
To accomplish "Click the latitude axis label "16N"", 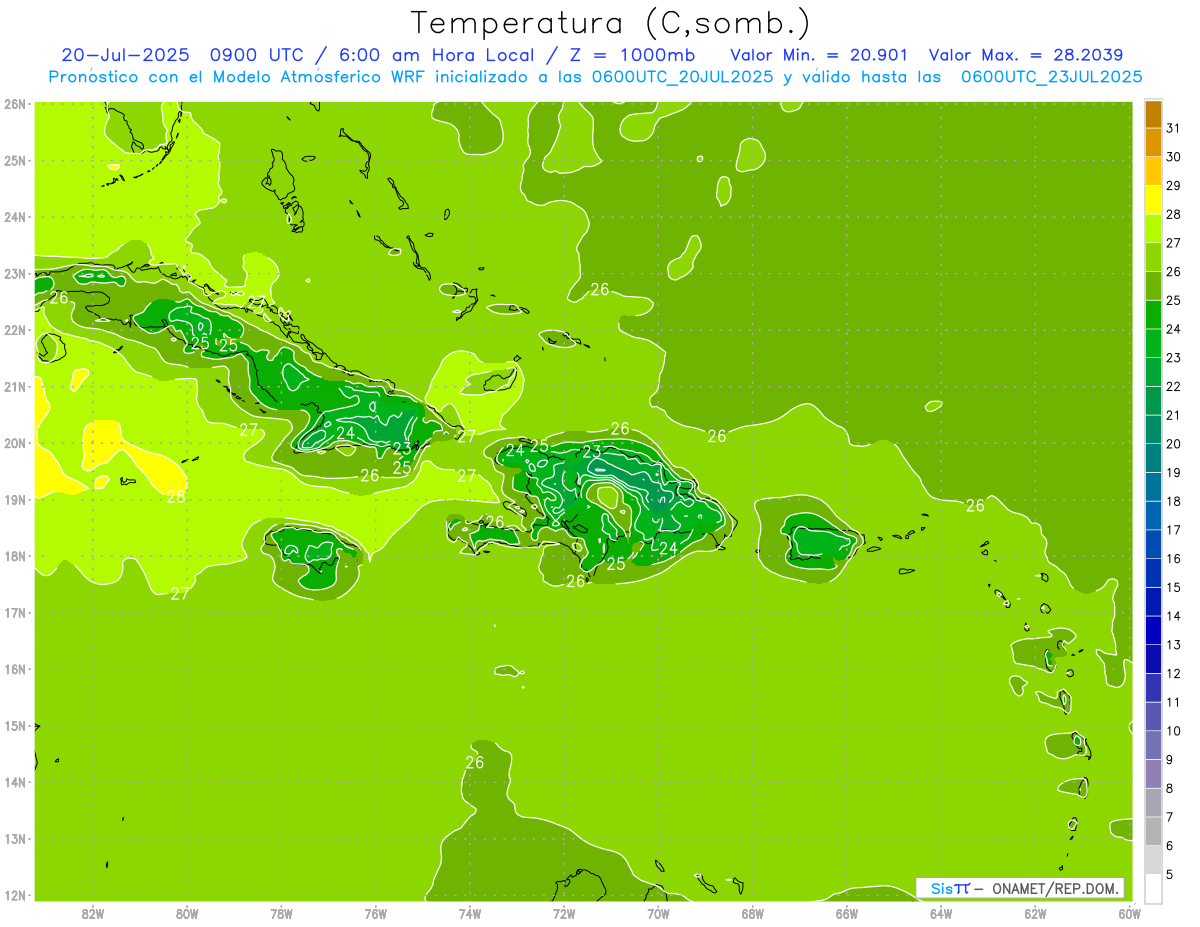I will pyautogui.click(x=15, y=669).
